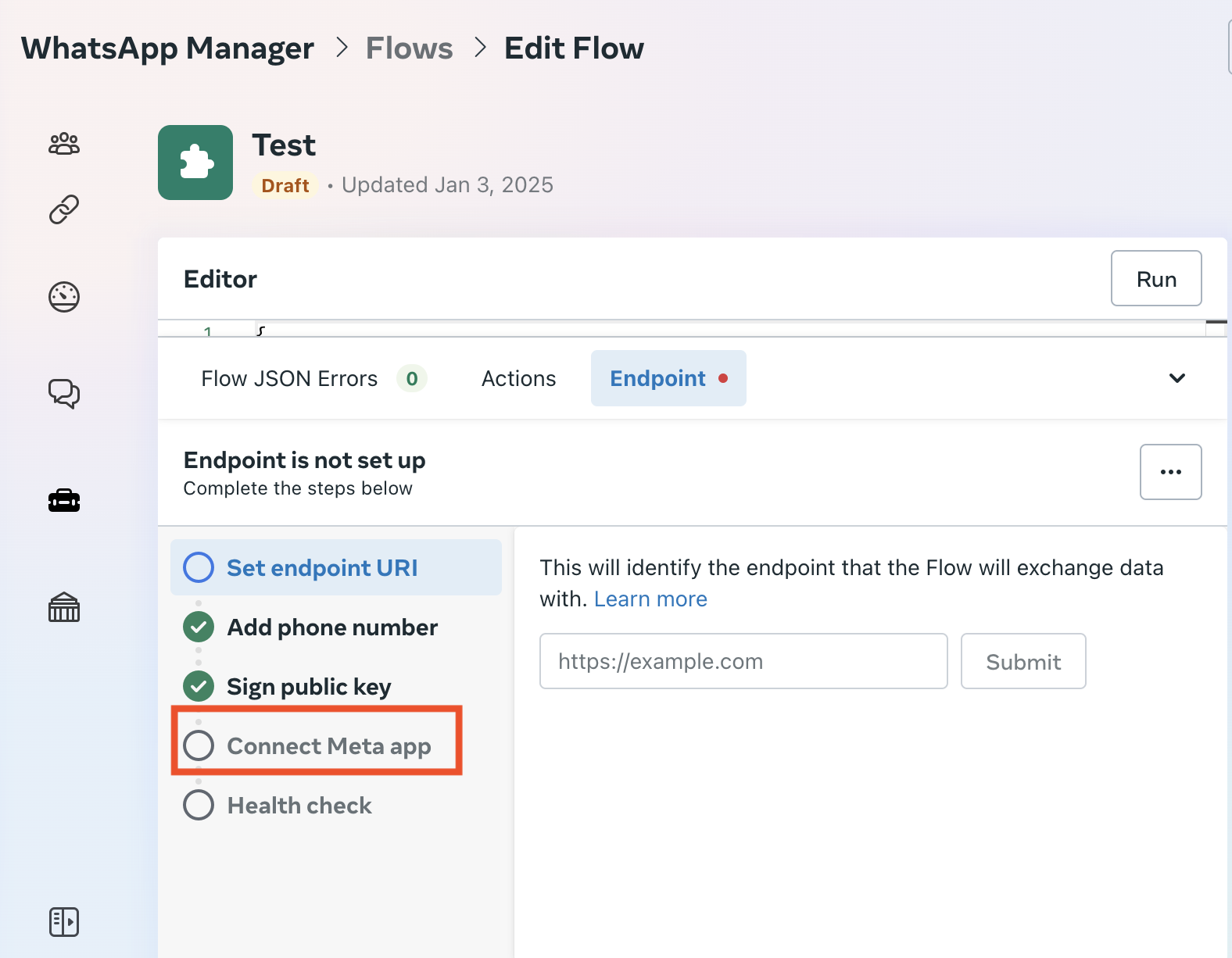Go to Flows in the breadcrumb
Screen dimensions: 1232x958
(409, 48)
